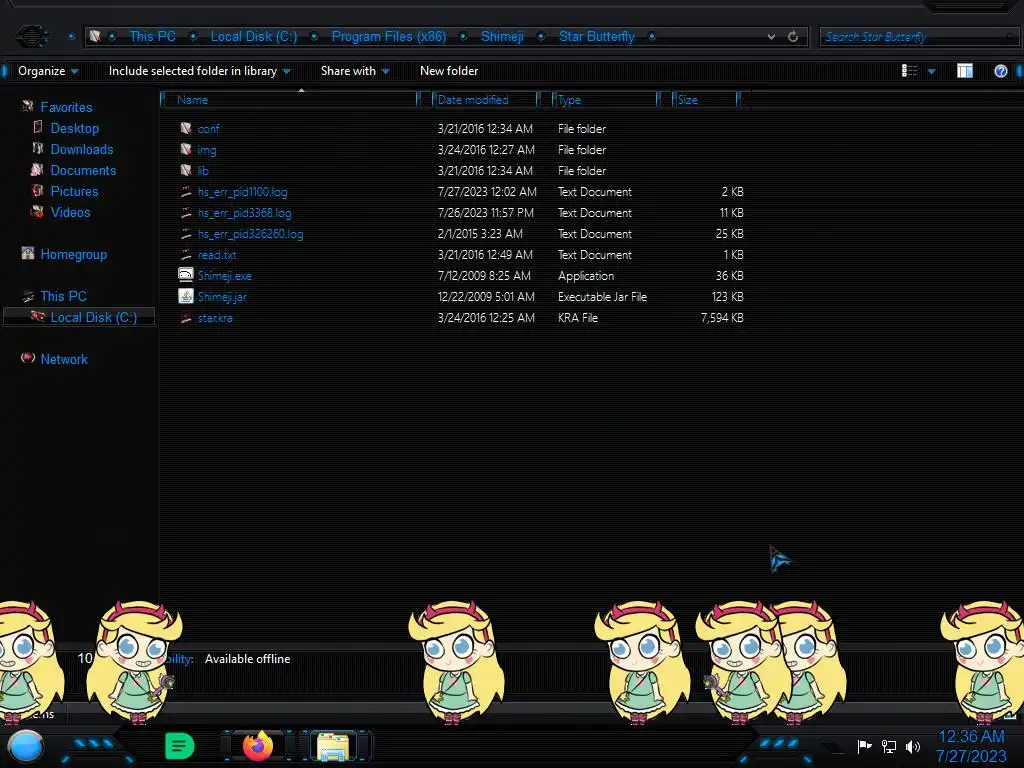
Task: Click the Network icon in sidebar
Action: click(x=27, y=358)
